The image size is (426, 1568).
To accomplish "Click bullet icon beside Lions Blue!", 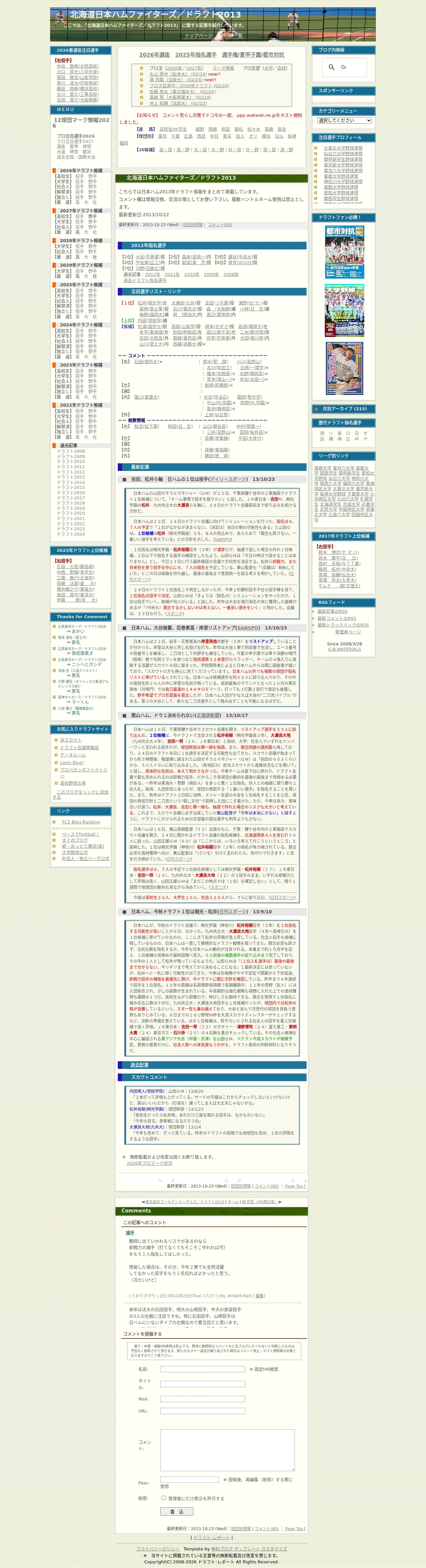I will [x=56, y=763].
